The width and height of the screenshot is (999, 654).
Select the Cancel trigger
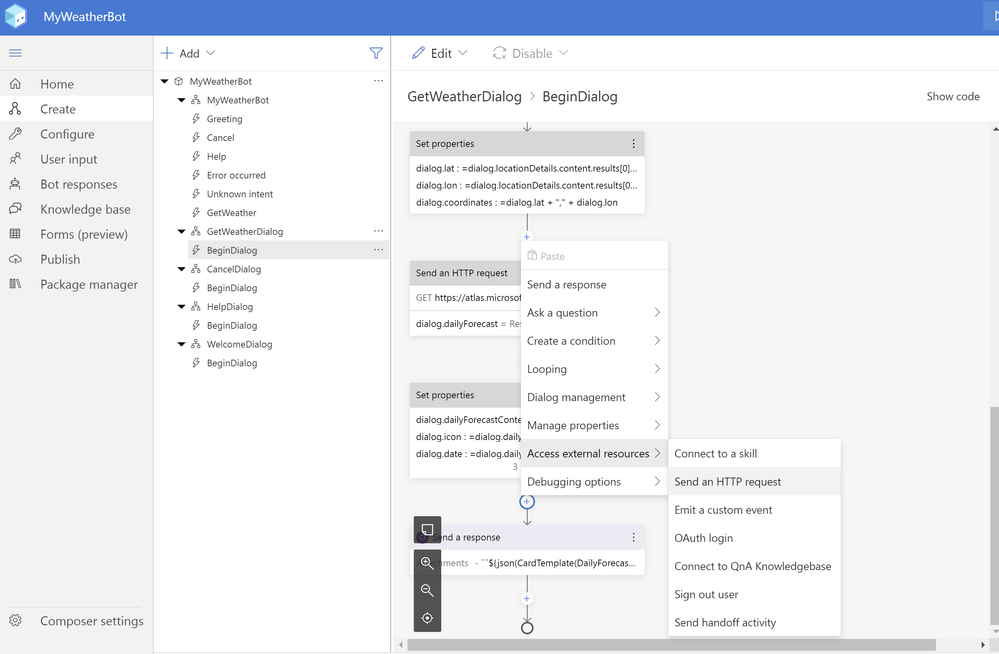point(220,138)
